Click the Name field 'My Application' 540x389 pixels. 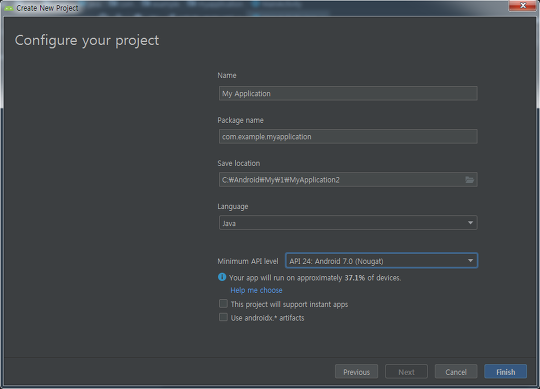click(x=348, y=93)
